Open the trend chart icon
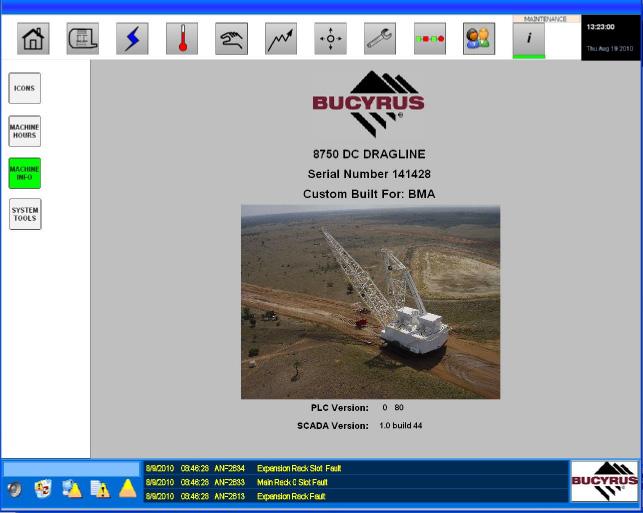This screenshot has height=513, width=643. (x=281, y=39)
